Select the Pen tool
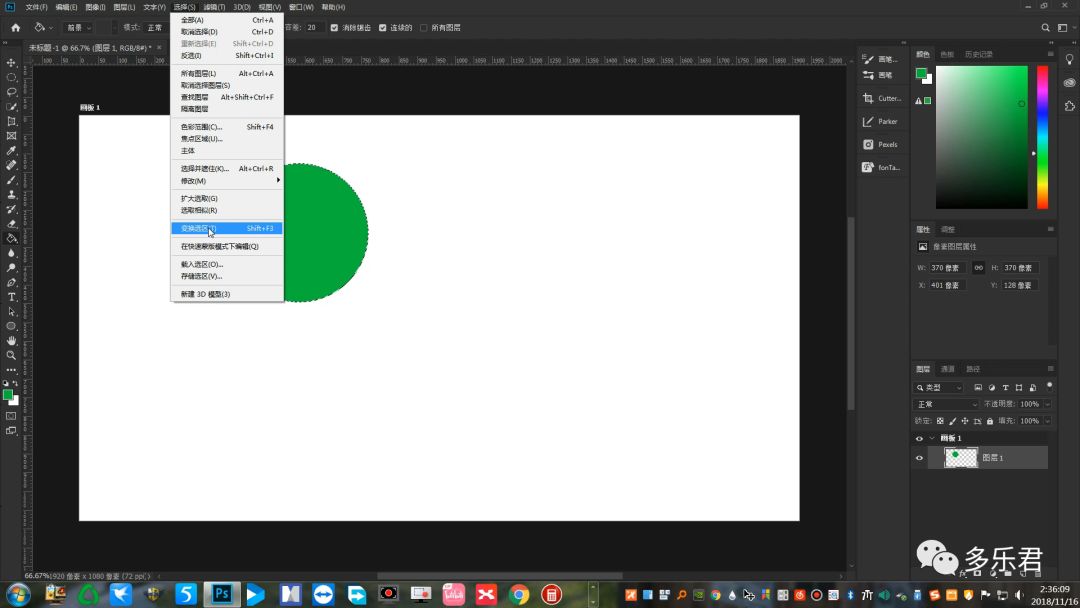 pyautogui.click(x=11, y=282)
